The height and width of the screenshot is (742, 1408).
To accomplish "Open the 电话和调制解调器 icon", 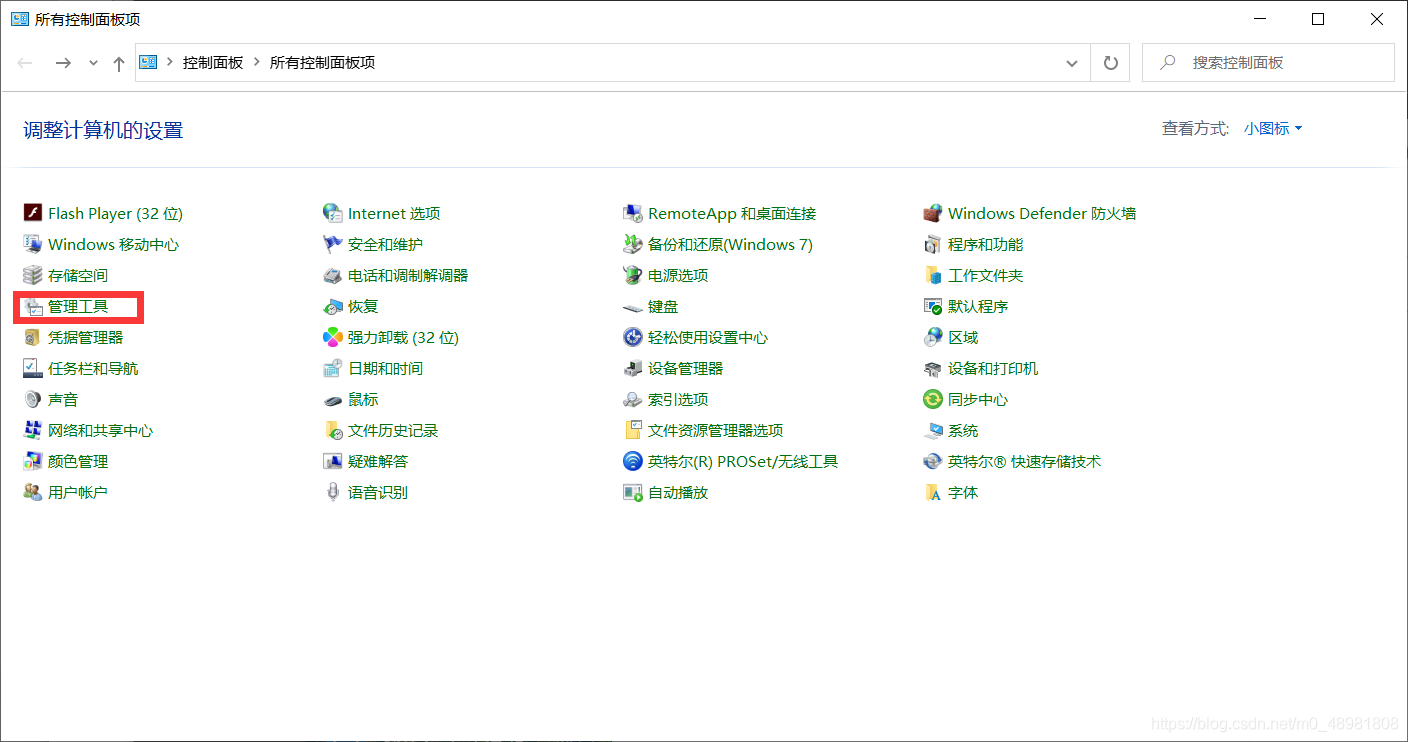I will (332, 275).
